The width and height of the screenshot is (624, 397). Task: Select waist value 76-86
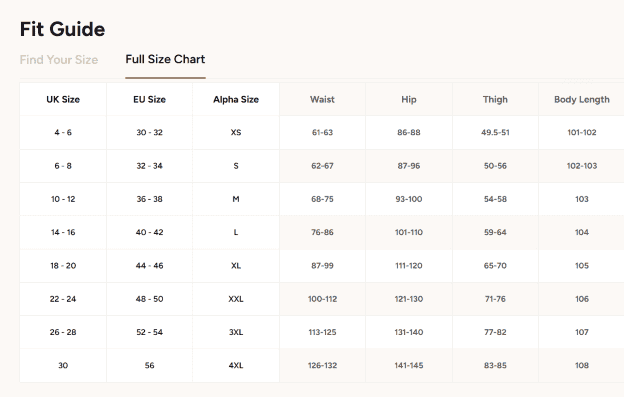click(322, 232)
